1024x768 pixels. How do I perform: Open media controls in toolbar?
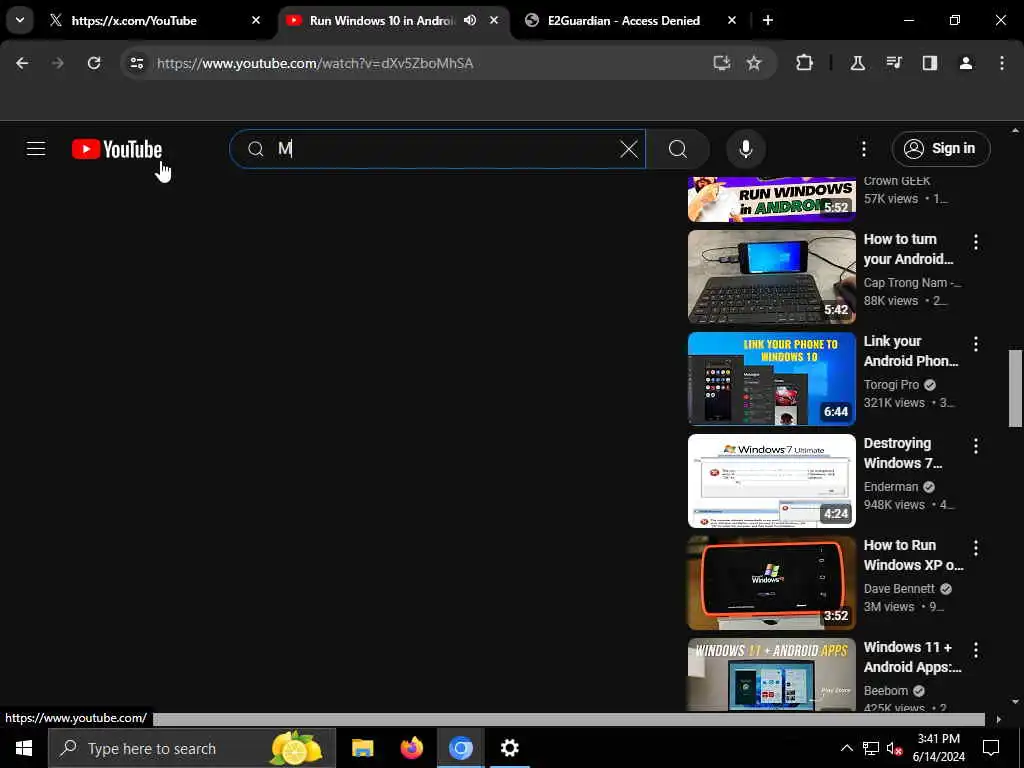[x=894, y=63]
